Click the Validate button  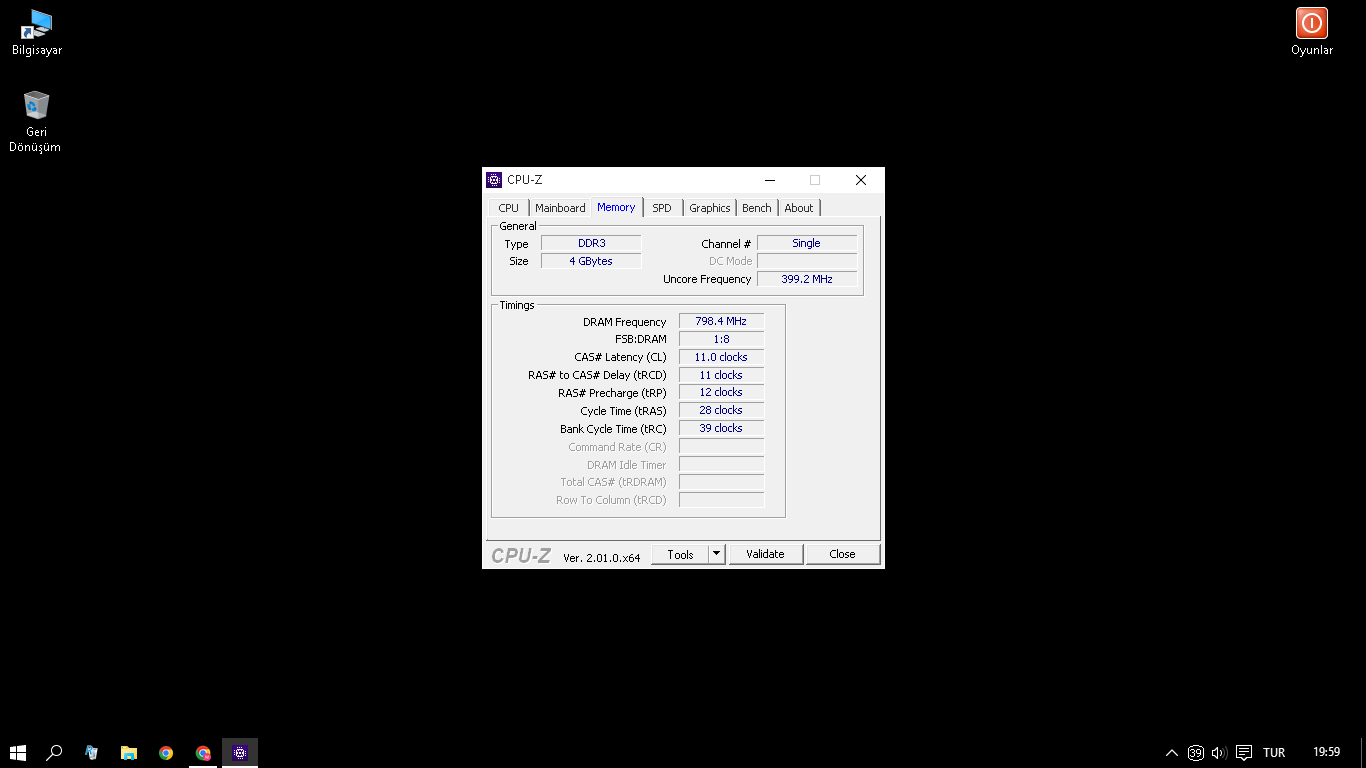click(x=766, y=554)
